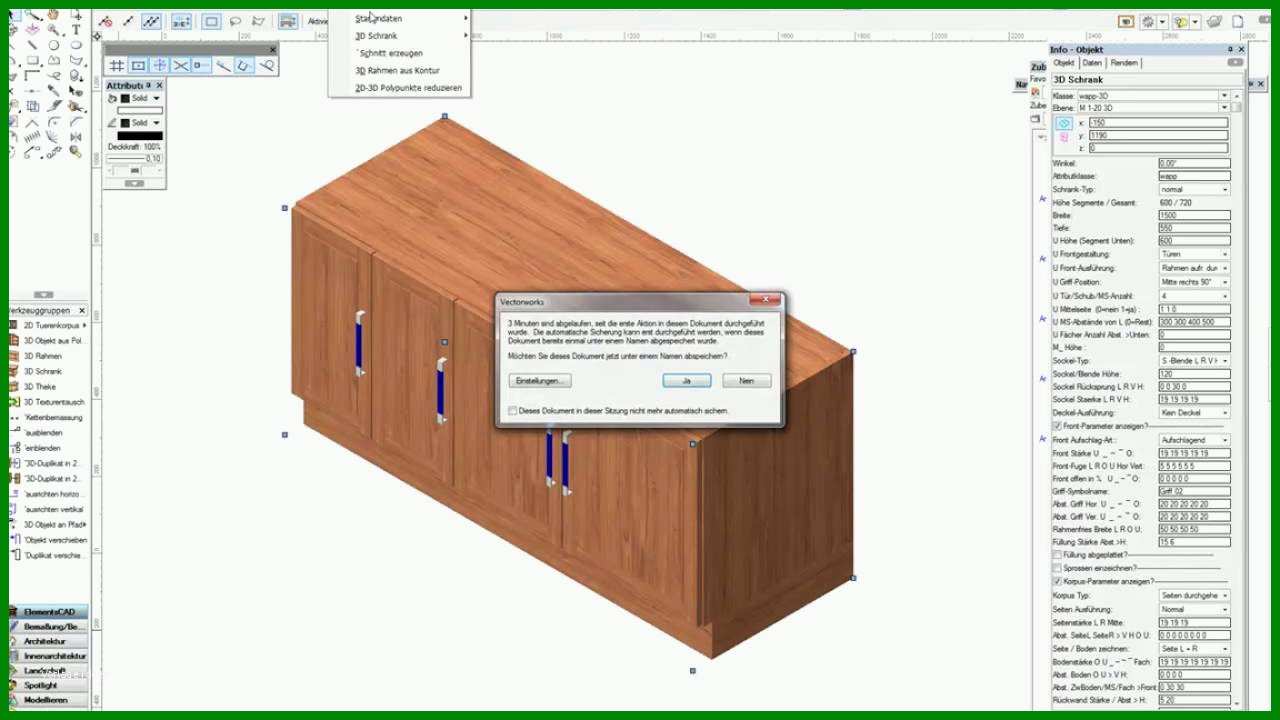Open the 'Architektur' tool set

(48, 641)
